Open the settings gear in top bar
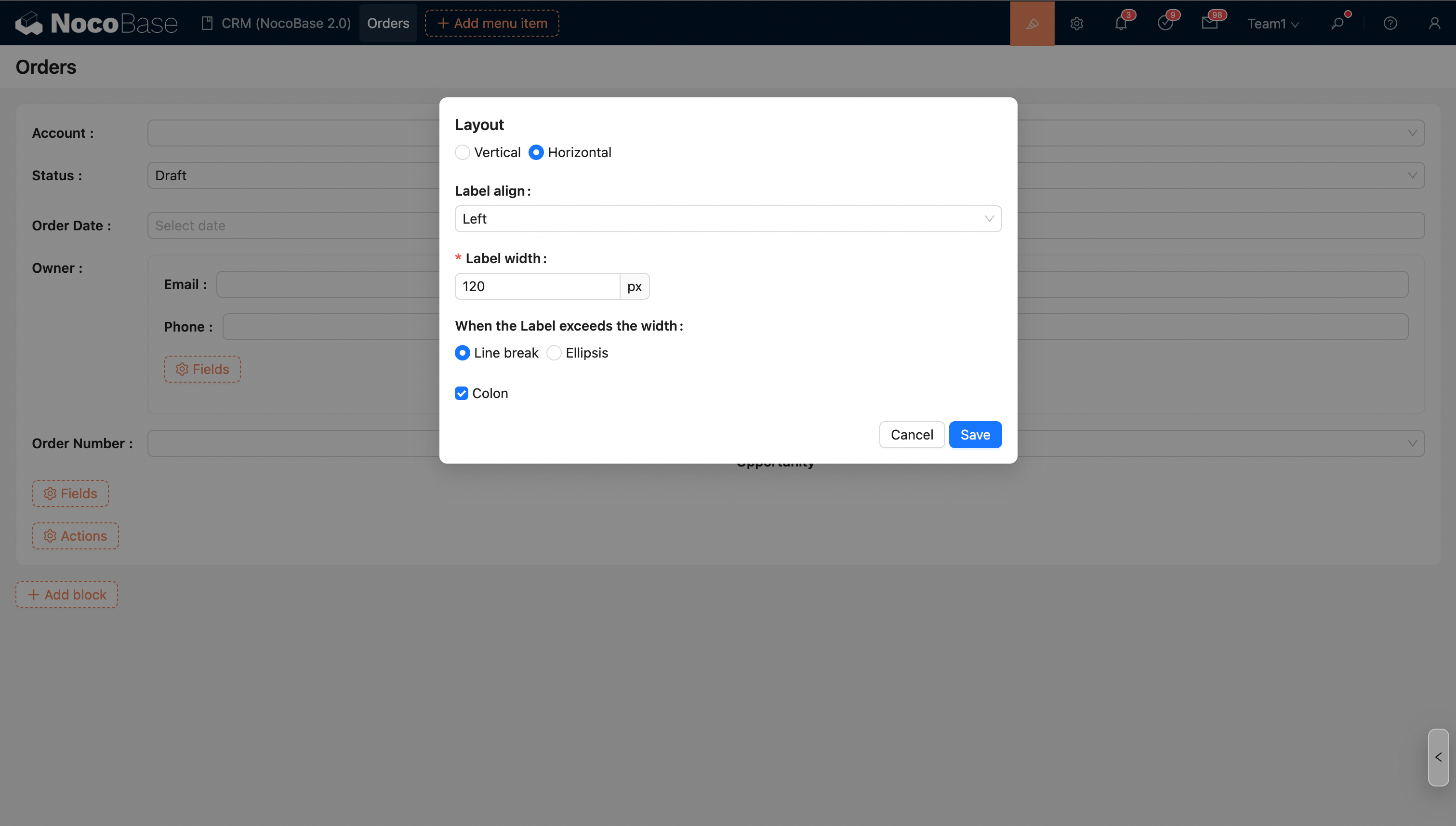1456x826 pixels. tap(1076, 23)
